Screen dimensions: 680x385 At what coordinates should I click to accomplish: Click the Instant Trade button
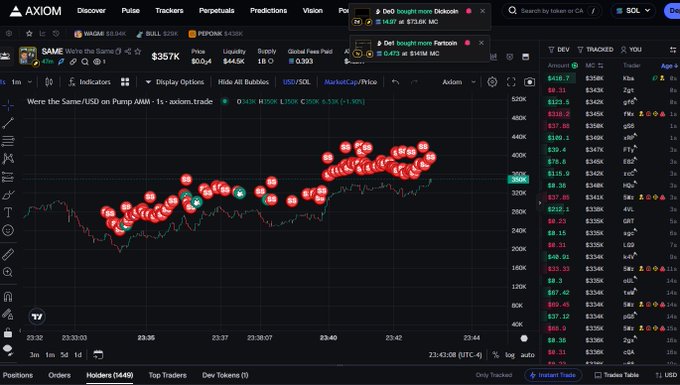click(553, 375)
